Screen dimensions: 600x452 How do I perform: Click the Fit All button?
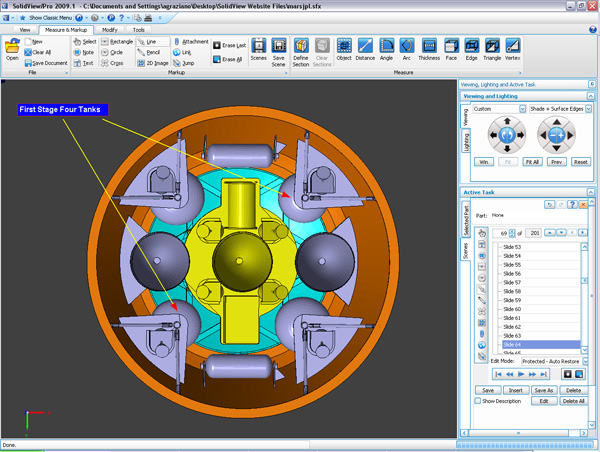pyautogui.click(x=532, y=162)
